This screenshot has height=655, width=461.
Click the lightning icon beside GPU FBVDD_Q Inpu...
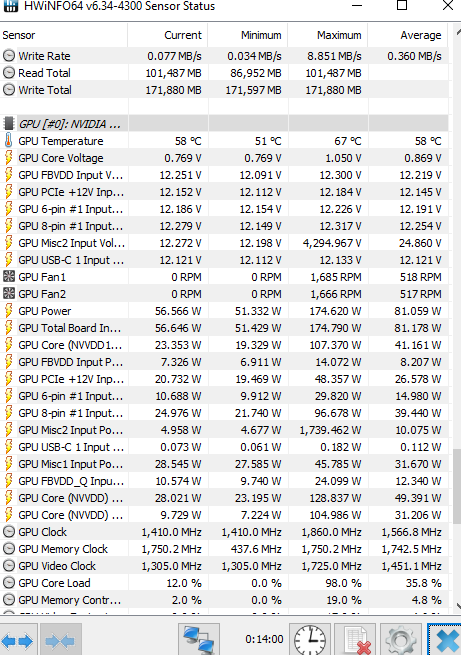tap(8, 481)
